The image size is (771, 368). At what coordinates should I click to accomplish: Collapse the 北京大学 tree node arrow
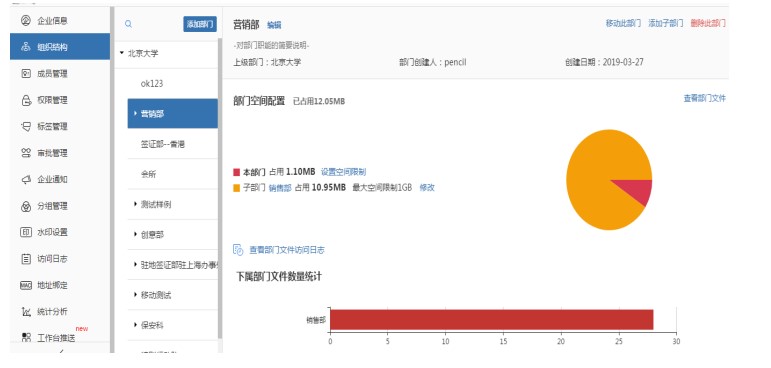coord(122,53)
